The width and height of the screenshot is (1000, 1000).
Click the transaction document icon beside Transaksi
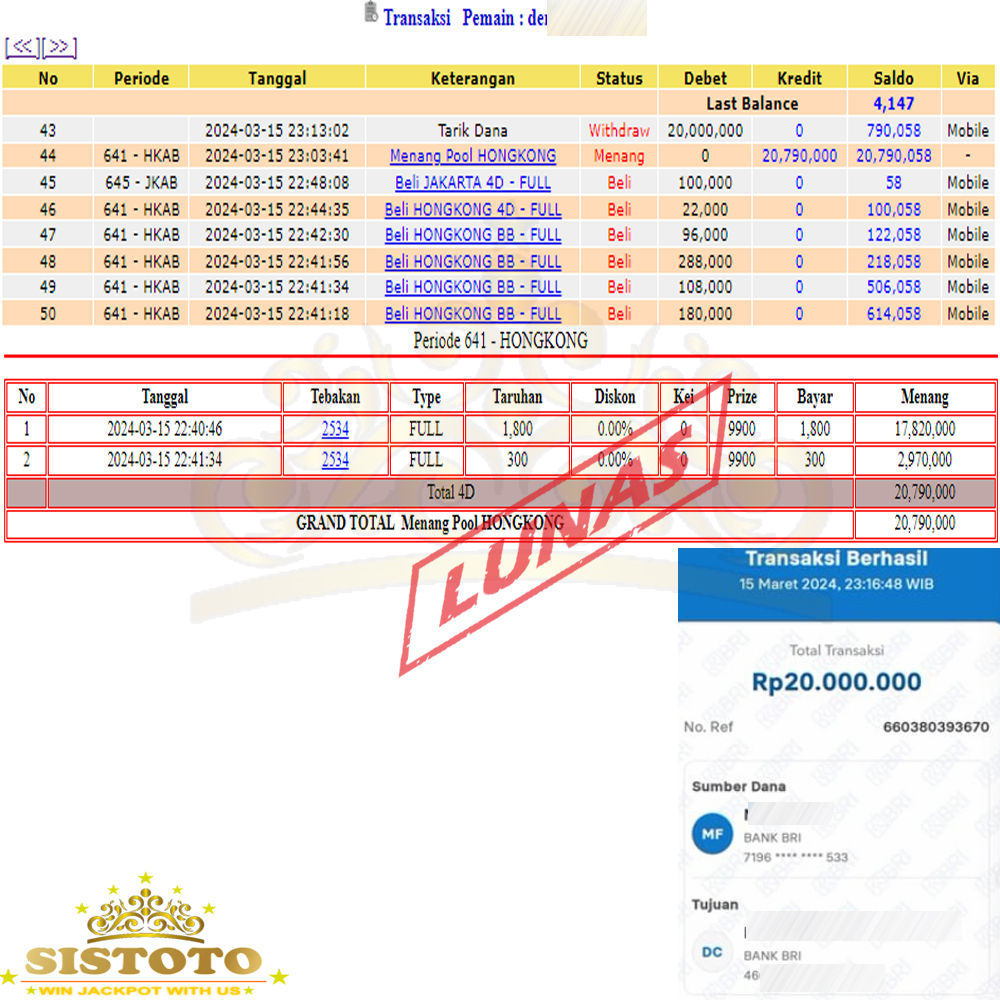[x=371, y=13]
